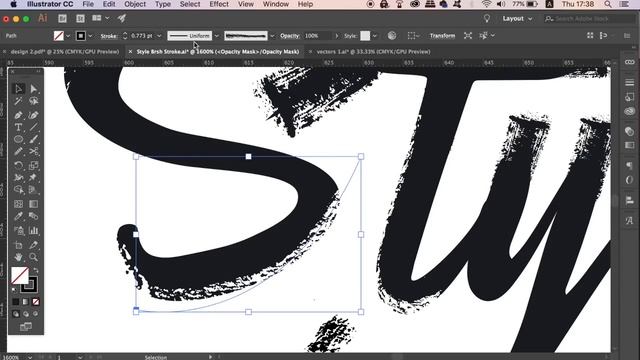
Task: Set paint to Gradient mode below swatches
Action: 26,302
